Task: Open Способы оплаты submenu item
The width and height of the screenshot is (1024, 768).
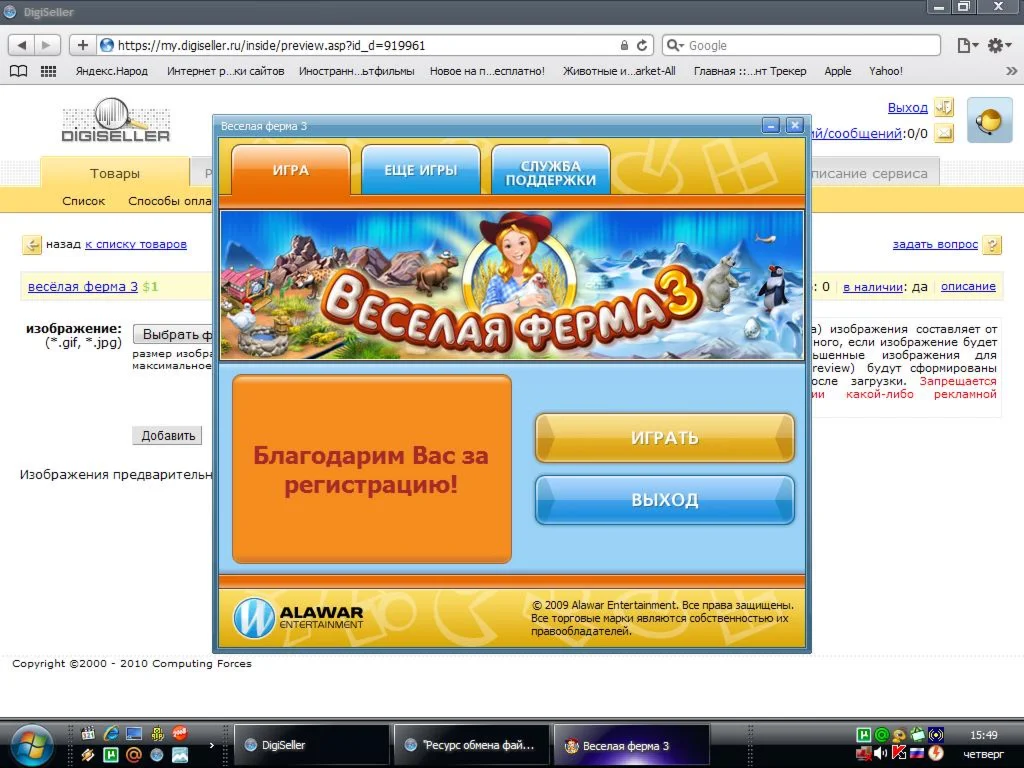Action: 170,201
